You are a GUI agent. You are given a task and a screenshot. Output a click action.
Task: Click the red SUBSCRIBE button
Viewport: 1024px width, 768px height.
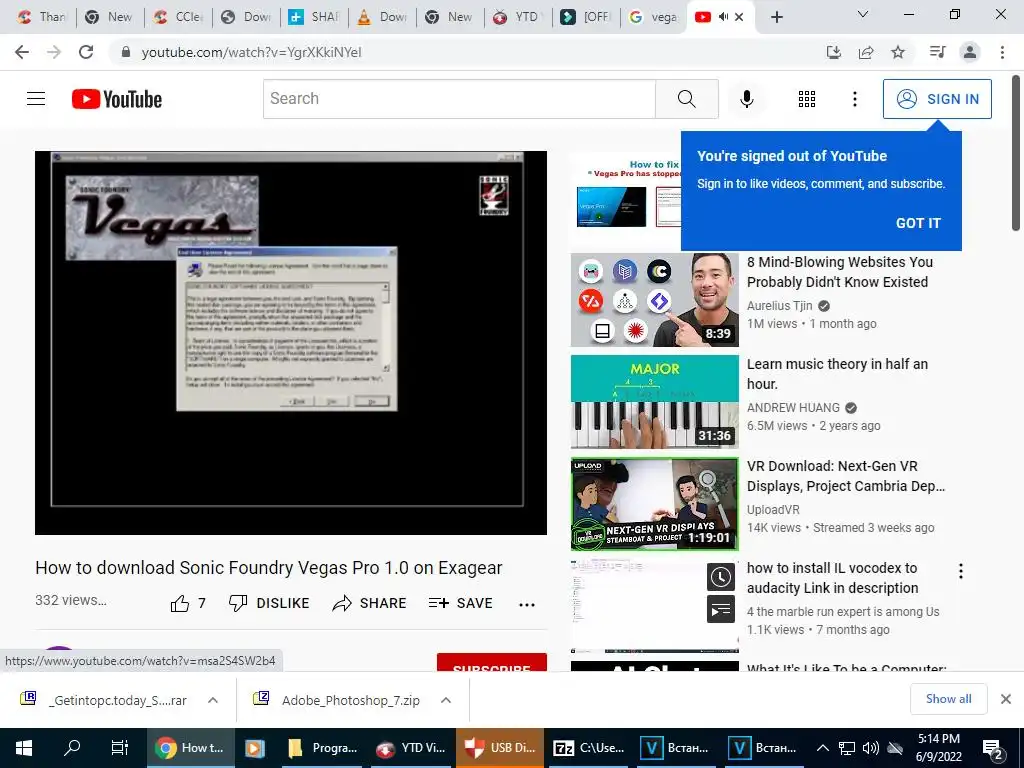pos(492,662)
